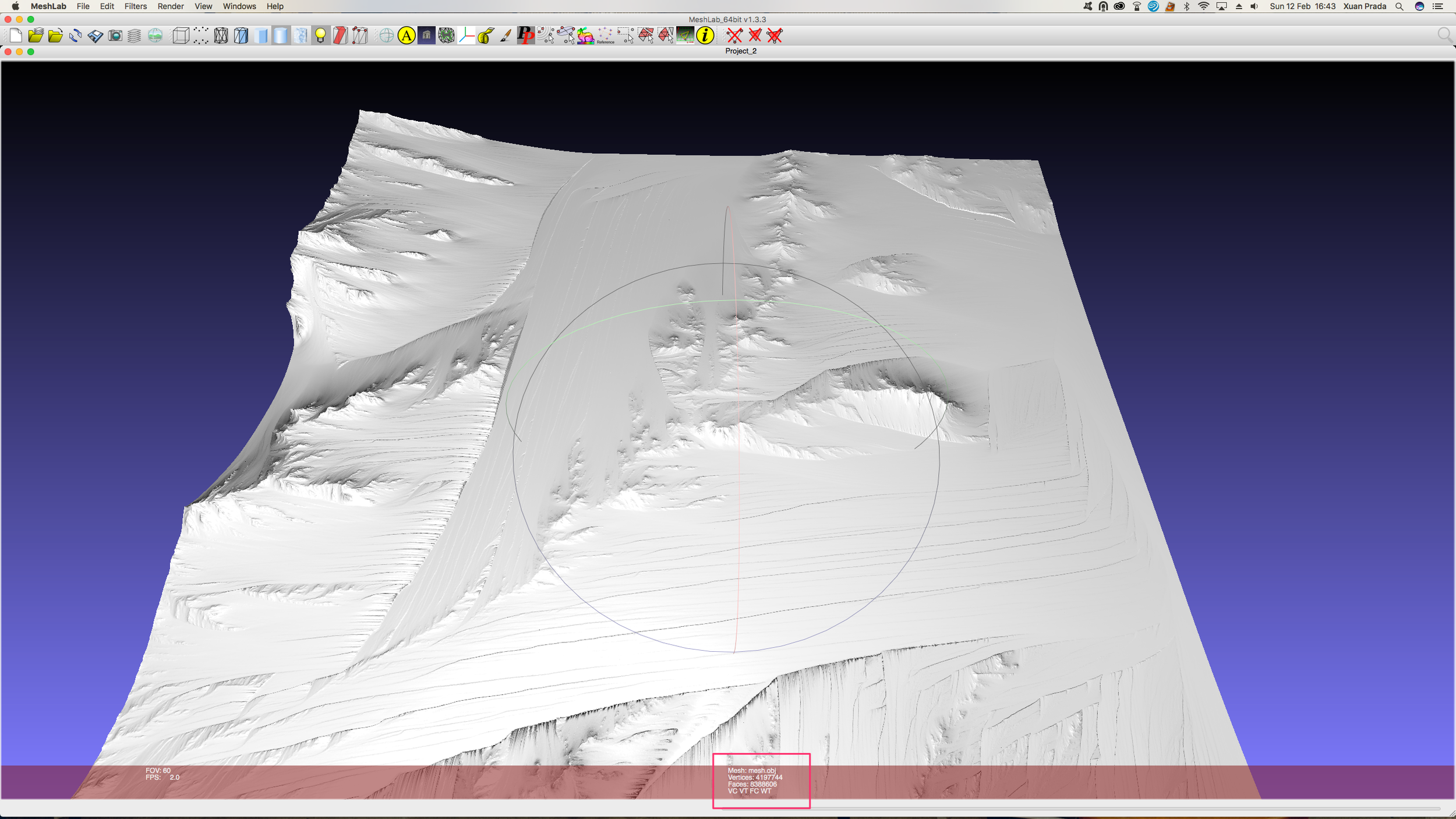Click the New Empty Project icon
The height and width of the screenshot is (819, 1456).
coord(16,36)
